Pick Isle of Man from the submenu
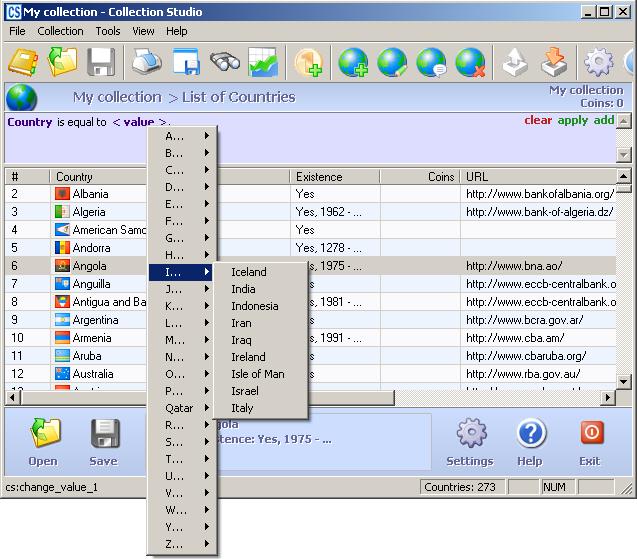 pyautogui.click(x=261, y=374)
